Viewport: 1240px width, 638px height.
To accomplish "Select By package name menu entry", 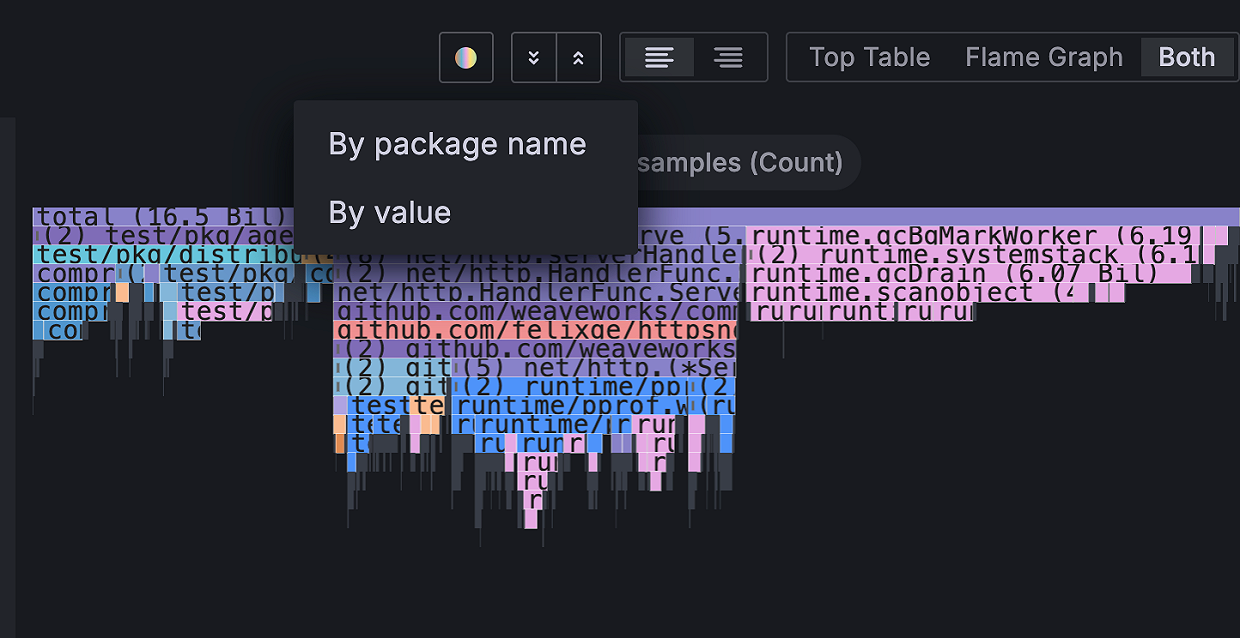I will [457, 144].
